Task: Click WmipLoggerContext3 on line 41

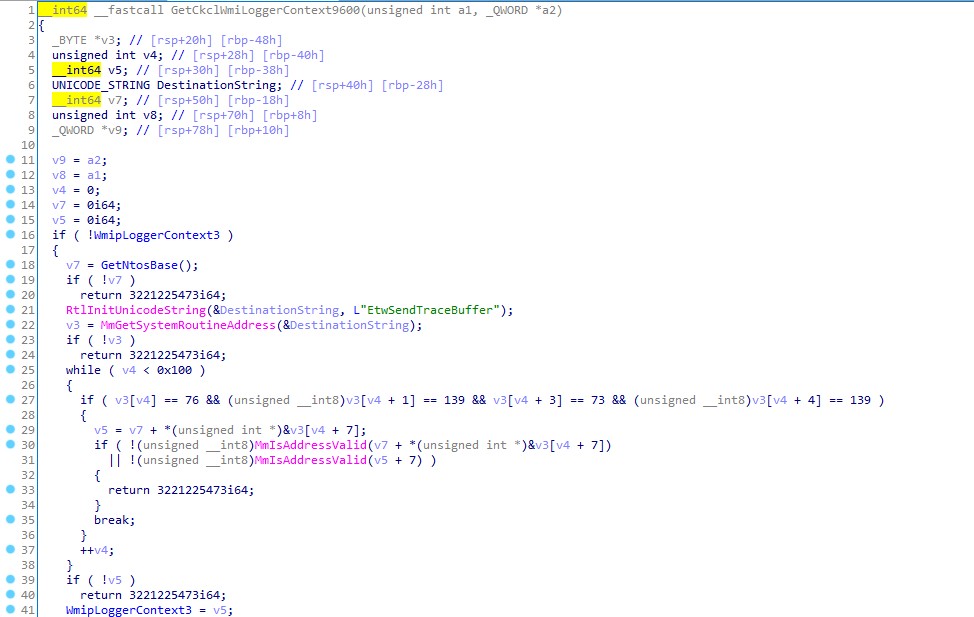Action: coord(129,610)
